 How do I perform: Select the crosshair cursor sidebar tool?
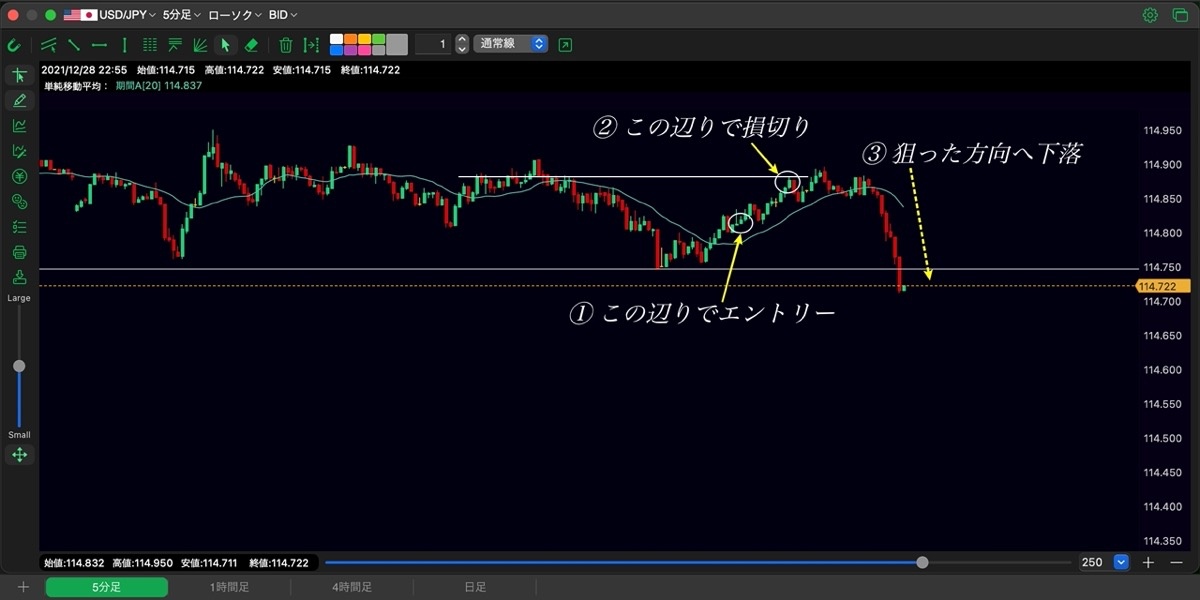click(x=19, y=75)
